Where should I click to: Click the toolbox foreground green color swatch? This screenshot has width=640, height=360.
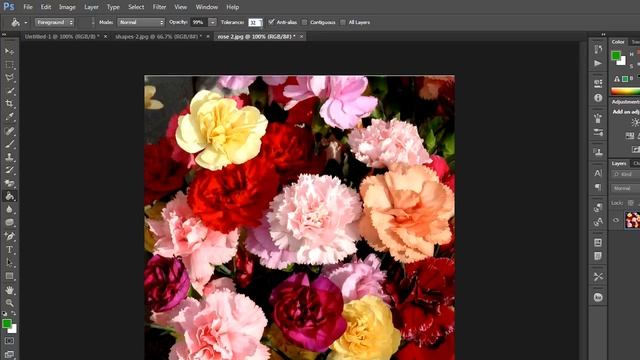[7, 324]
